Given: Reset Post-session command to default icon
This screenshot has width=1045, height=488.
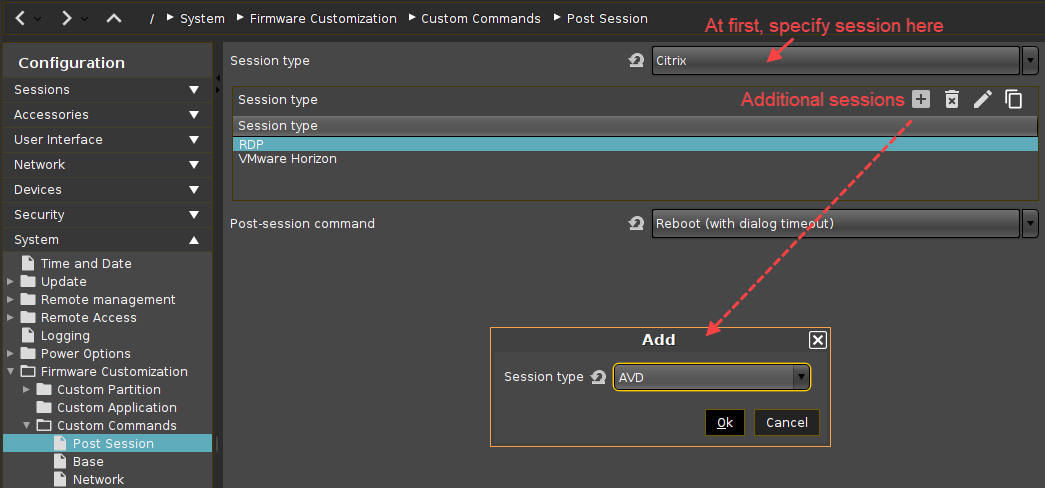Looking at the screenshot, I should tap(636, 224).
